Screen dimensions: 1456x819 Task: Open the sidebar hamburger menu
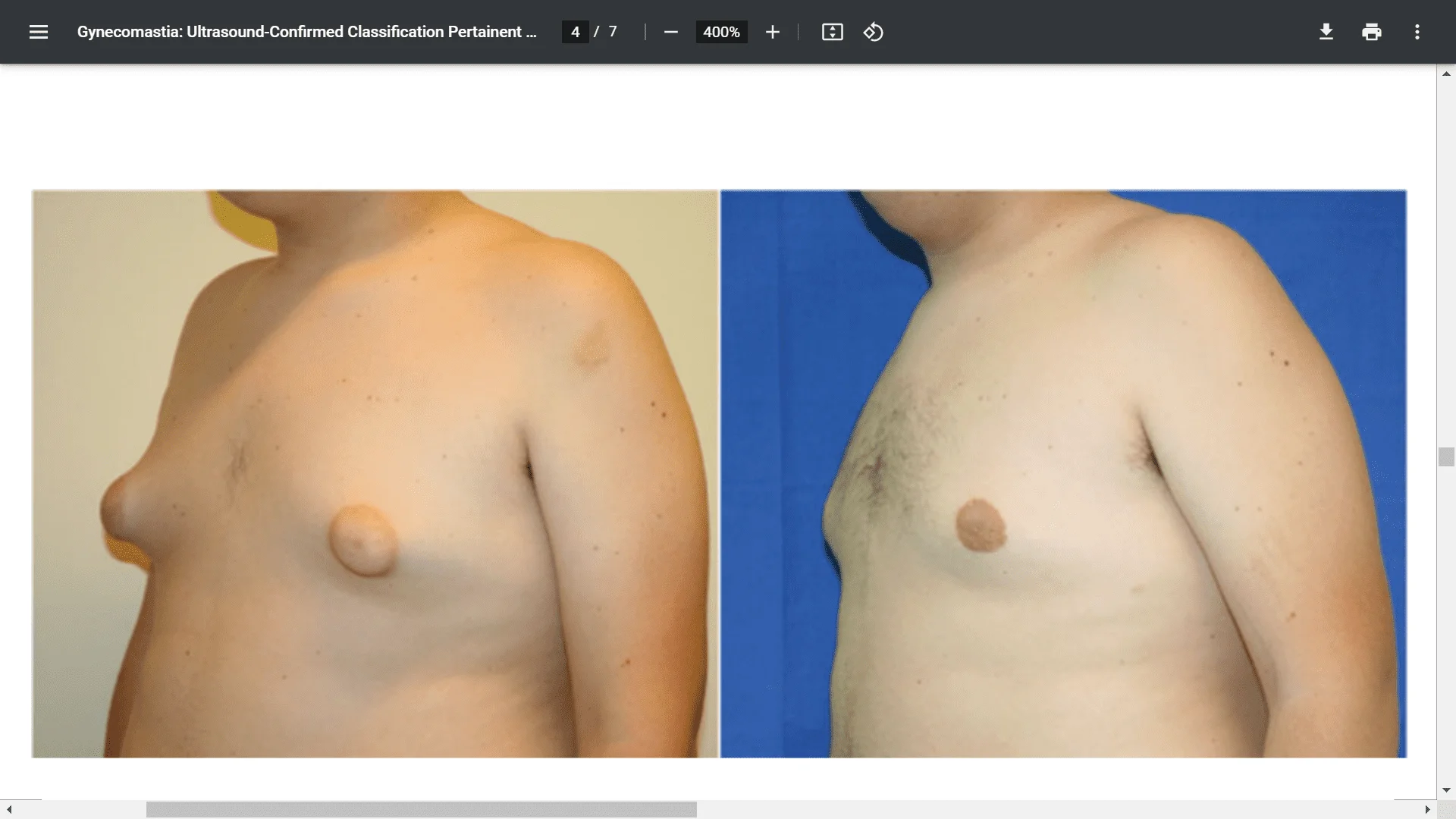pyautogui.click(x=39, y=32)
